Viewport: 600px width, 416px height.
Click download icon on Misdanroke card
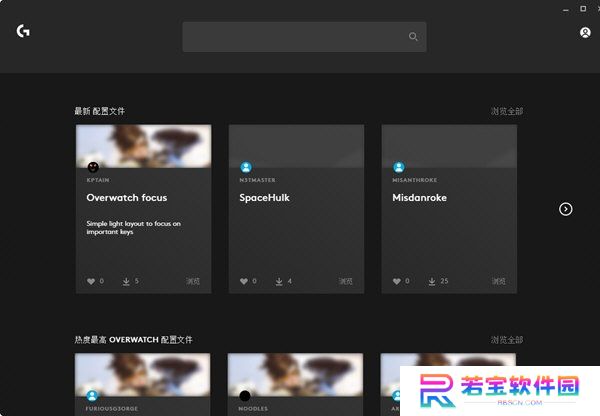point(432,281)
